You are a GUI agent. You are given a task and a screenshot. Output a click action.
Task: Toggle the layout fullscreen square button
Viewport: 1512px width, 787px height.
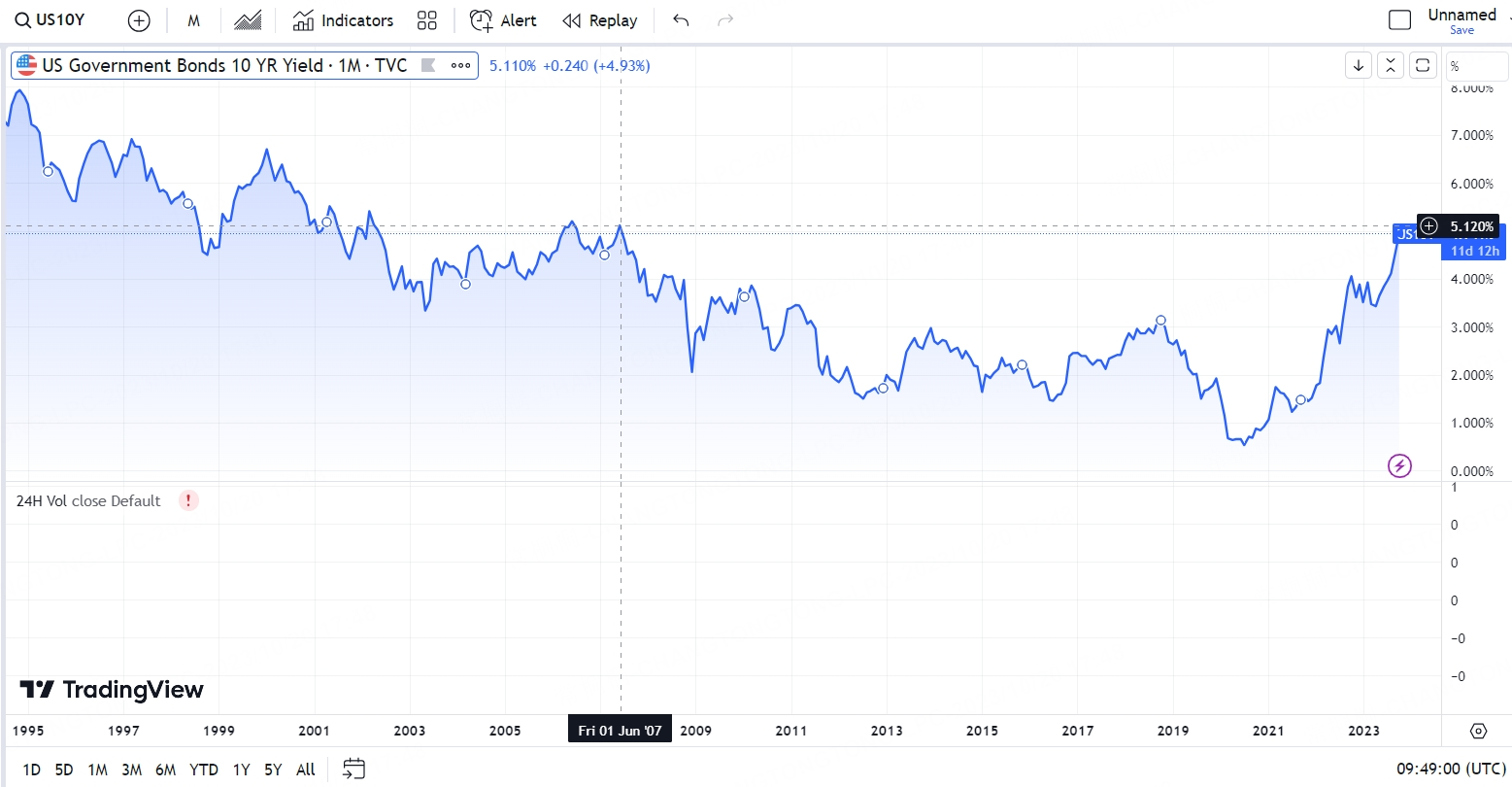tap(1399, 20)
